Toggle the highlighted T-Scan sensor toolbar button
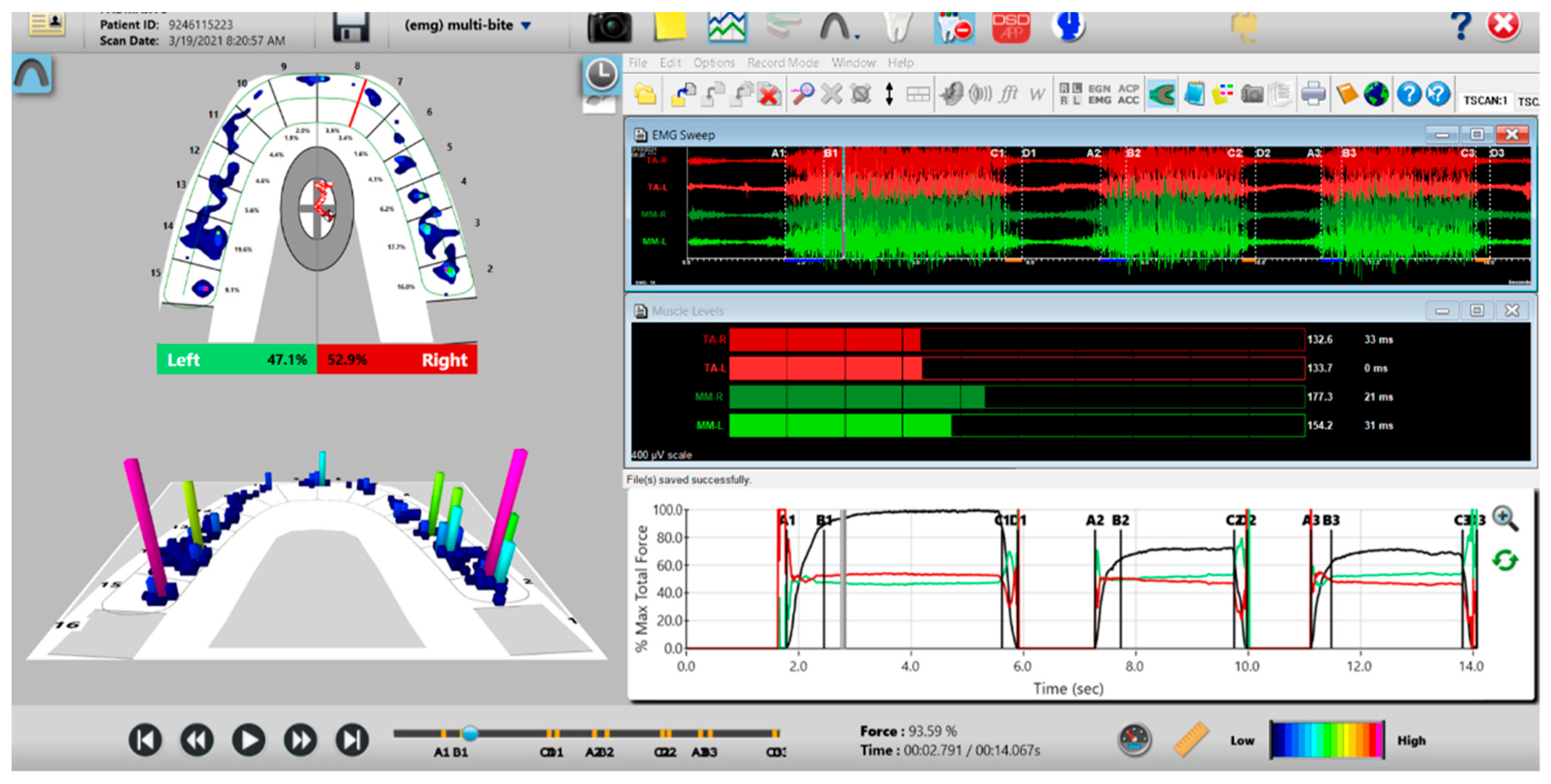The width and height of the screenshot is (1551, 784). 1161,94
